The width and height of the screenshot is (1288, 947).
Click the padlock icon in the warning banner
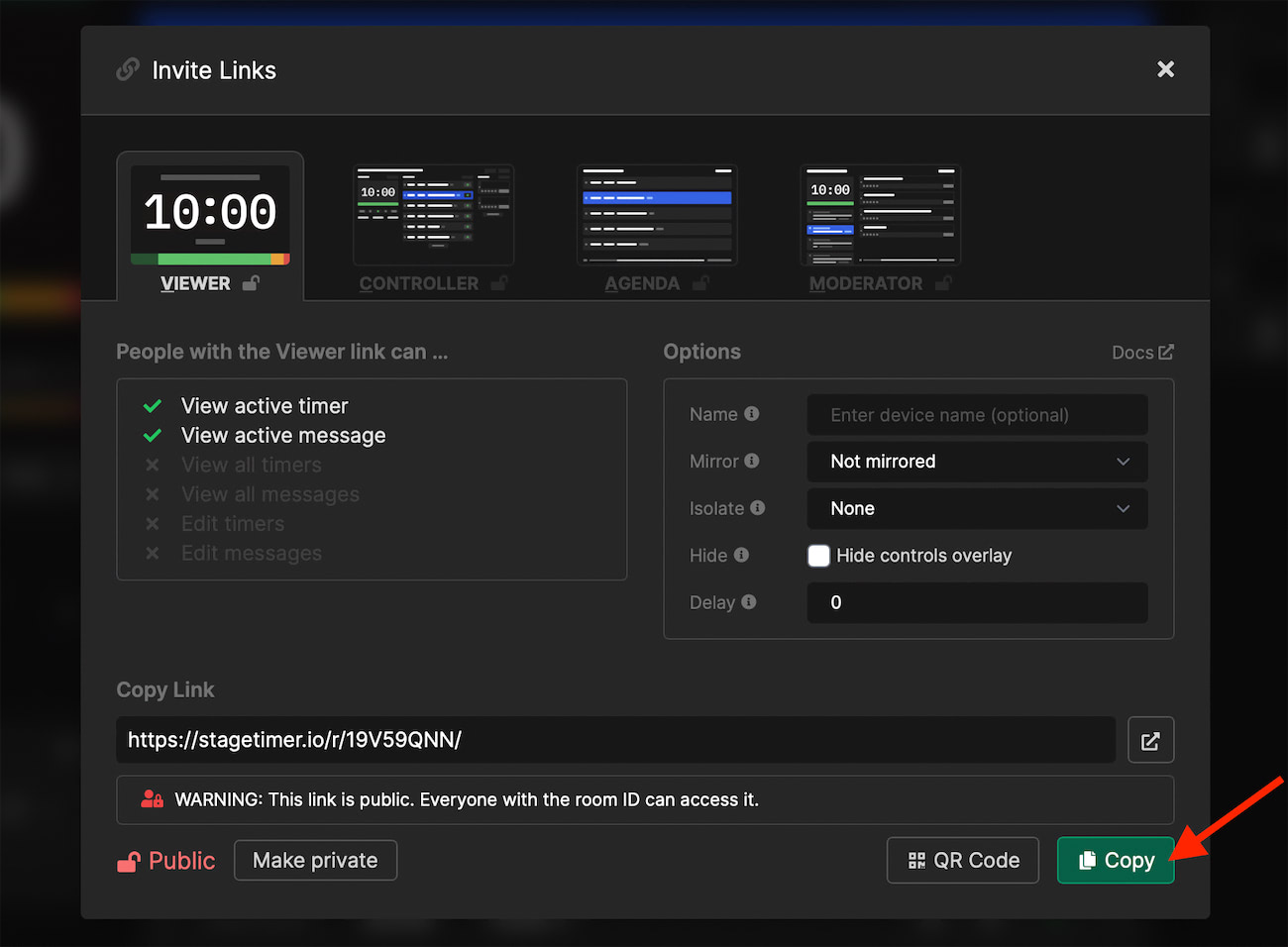coord(151,799)
